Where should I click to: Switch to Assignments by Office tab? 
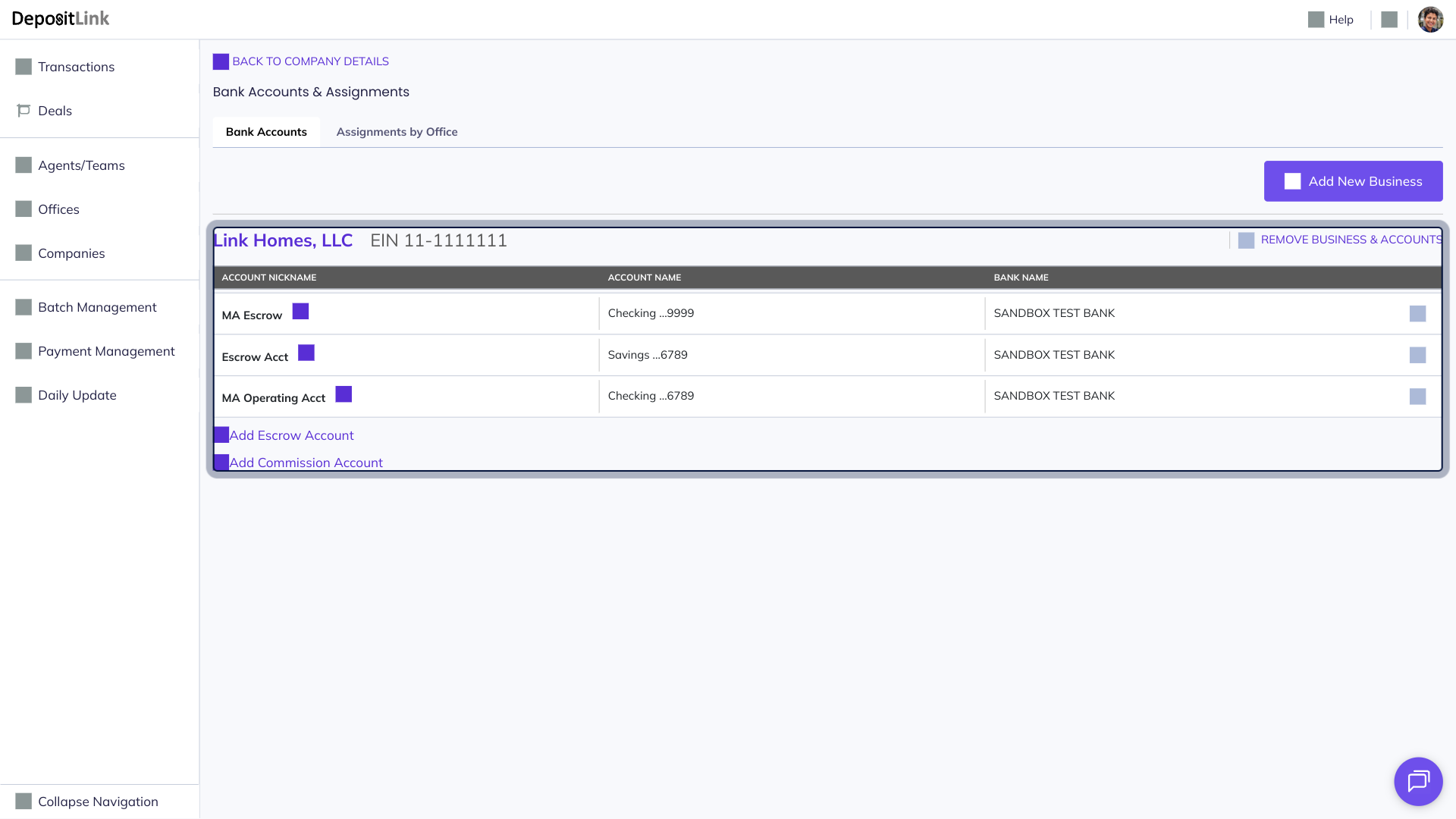(397, 132)
